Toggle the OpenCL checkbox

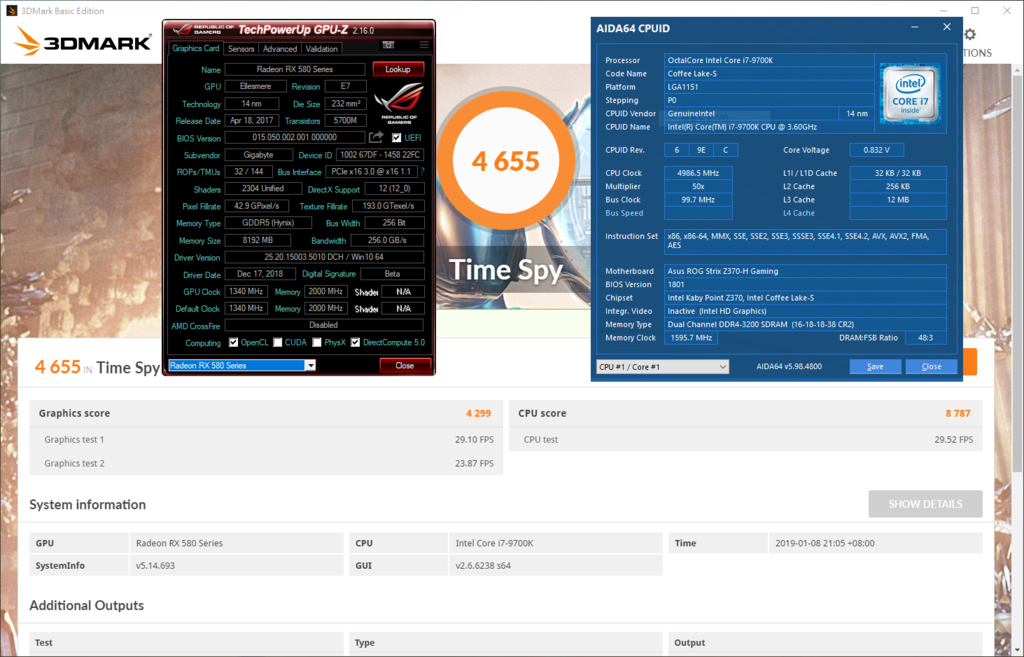point(233,342)
